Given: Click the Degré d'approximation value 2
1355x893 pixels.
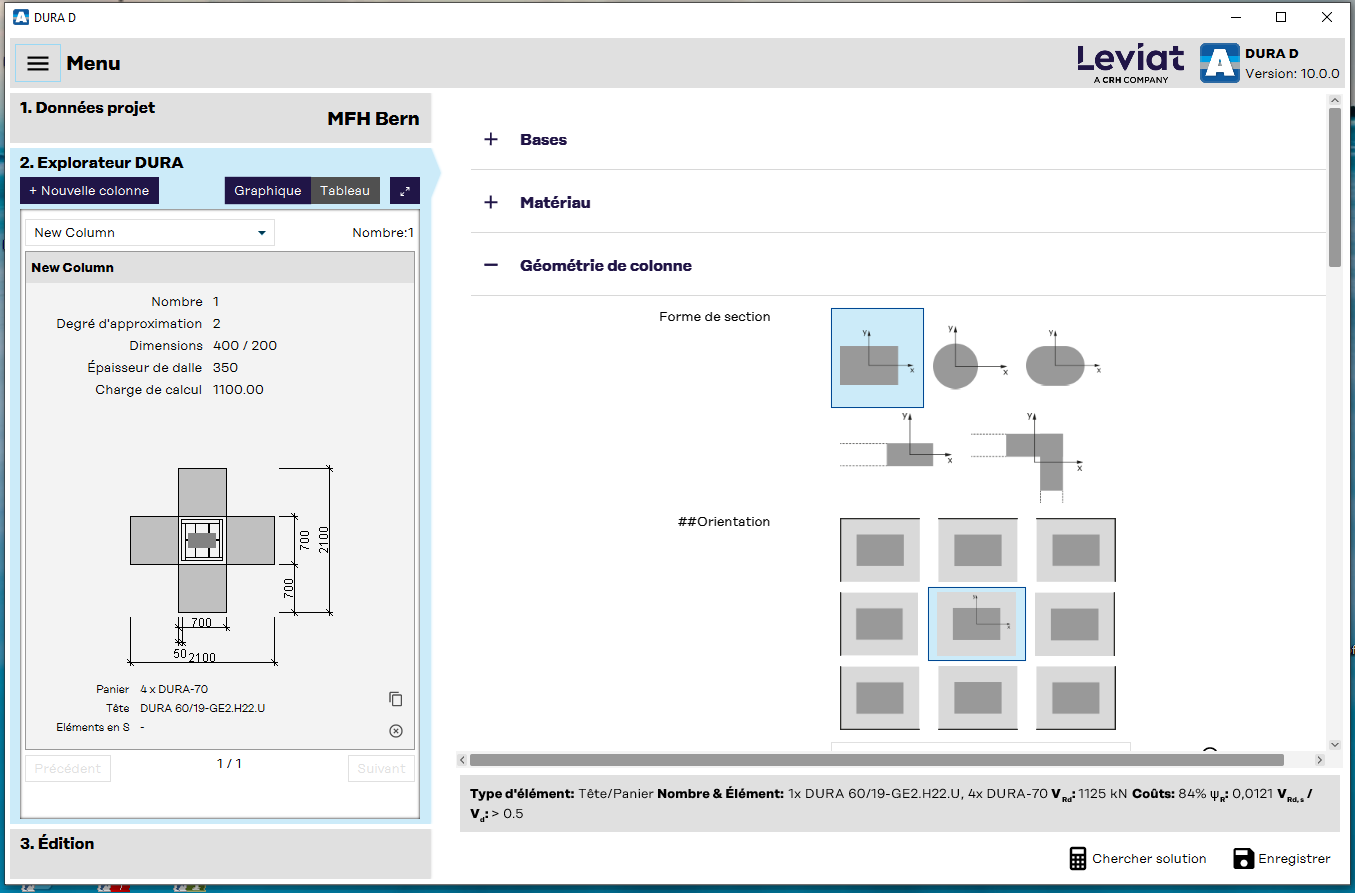Looking at the screenshot, I should click(x=217, y=324).
